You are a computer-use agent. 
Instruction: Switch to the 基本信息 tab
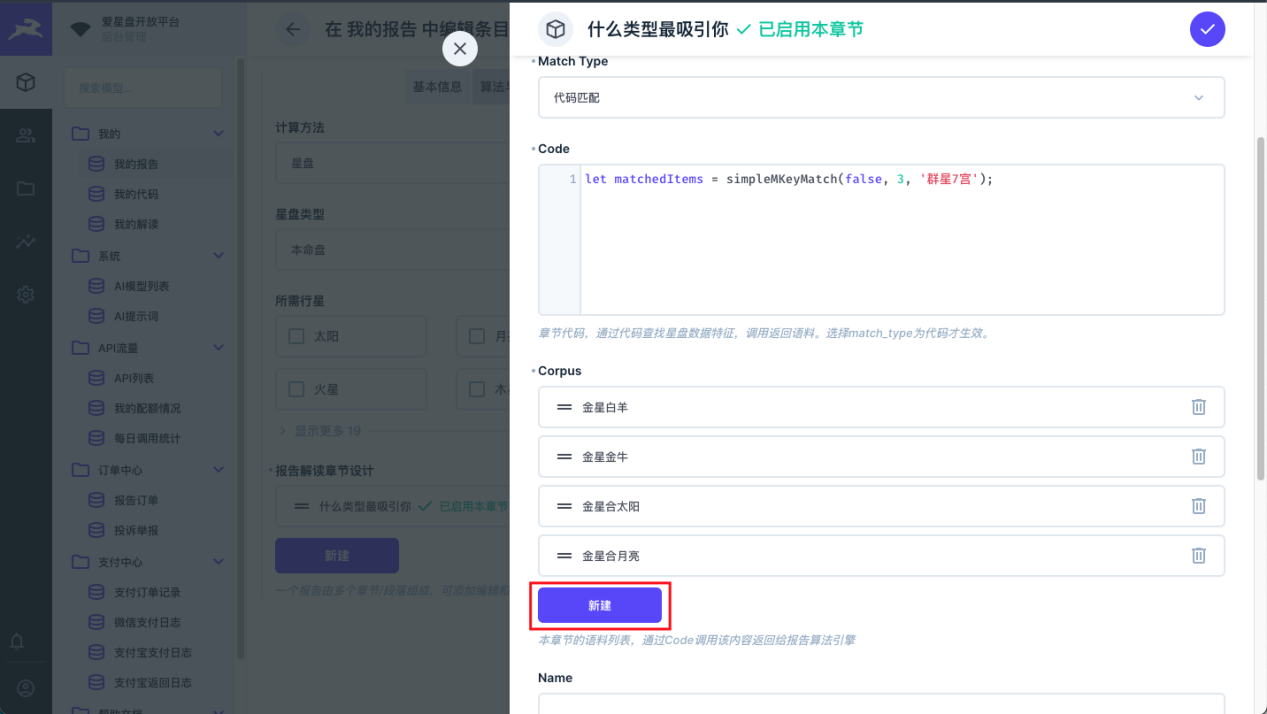pos(437,87)
